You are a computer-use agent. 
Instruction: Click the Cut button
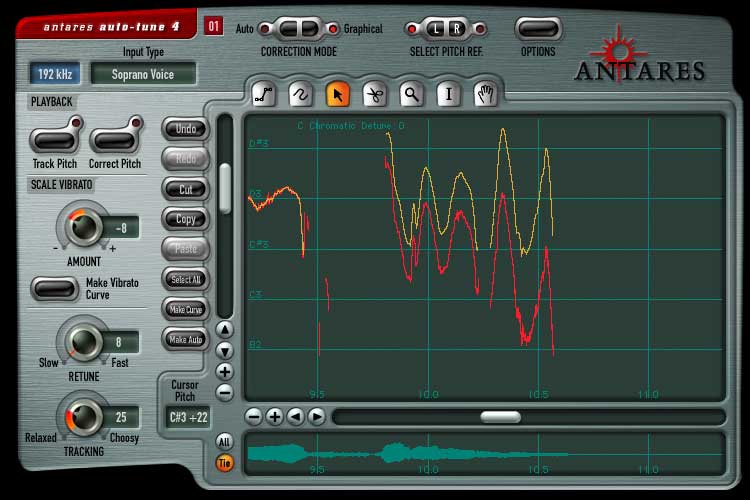coord(186,189)
